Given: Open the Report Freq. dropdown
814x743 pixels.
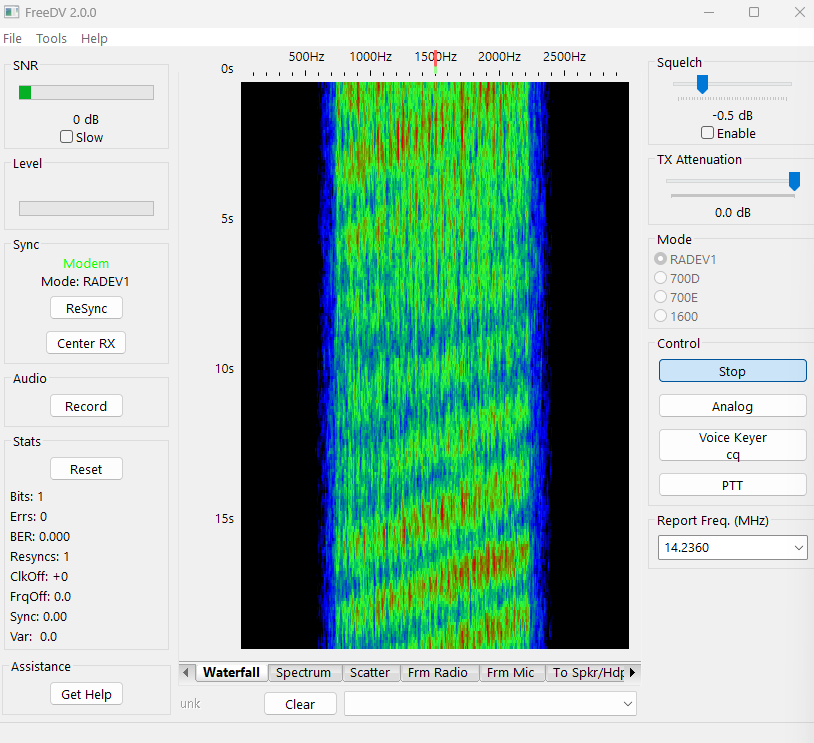Looking at the screenshot, I should click(798, 547).
